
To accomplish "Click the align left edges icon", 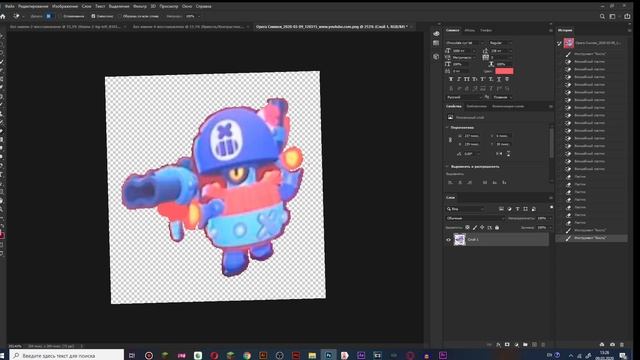I will point(451,182).
